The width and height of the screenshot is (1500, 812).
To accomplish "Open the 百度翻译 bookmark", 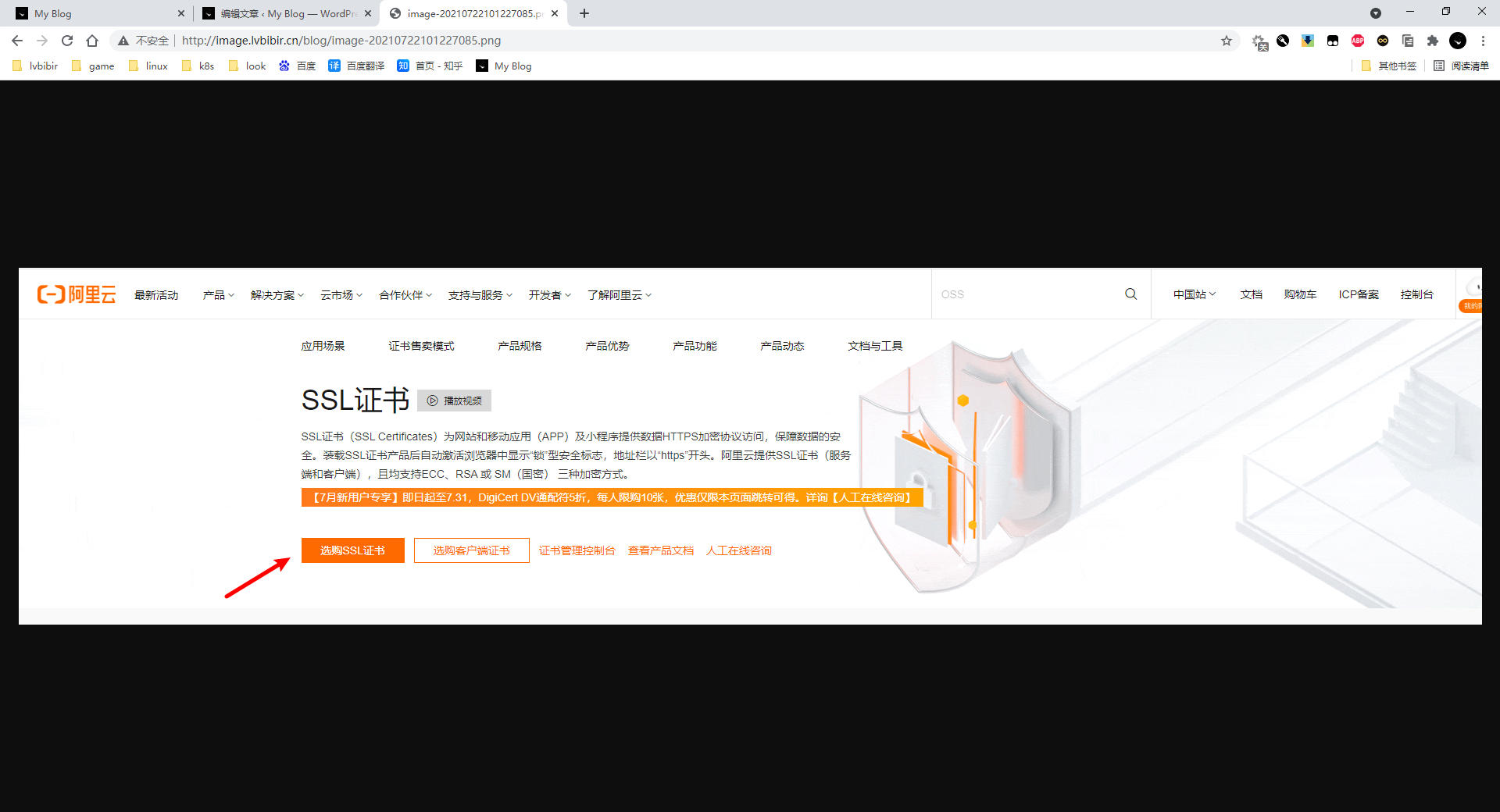I will 356,66.
